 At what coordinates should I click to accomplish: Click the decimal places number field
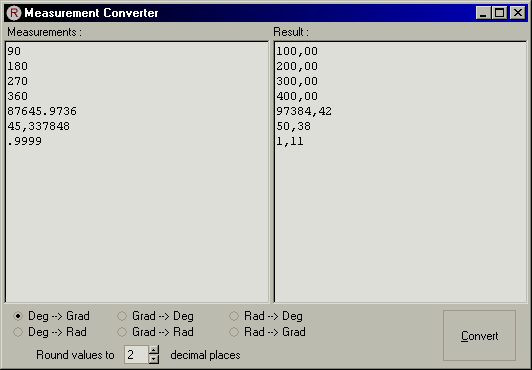point(136,355)
